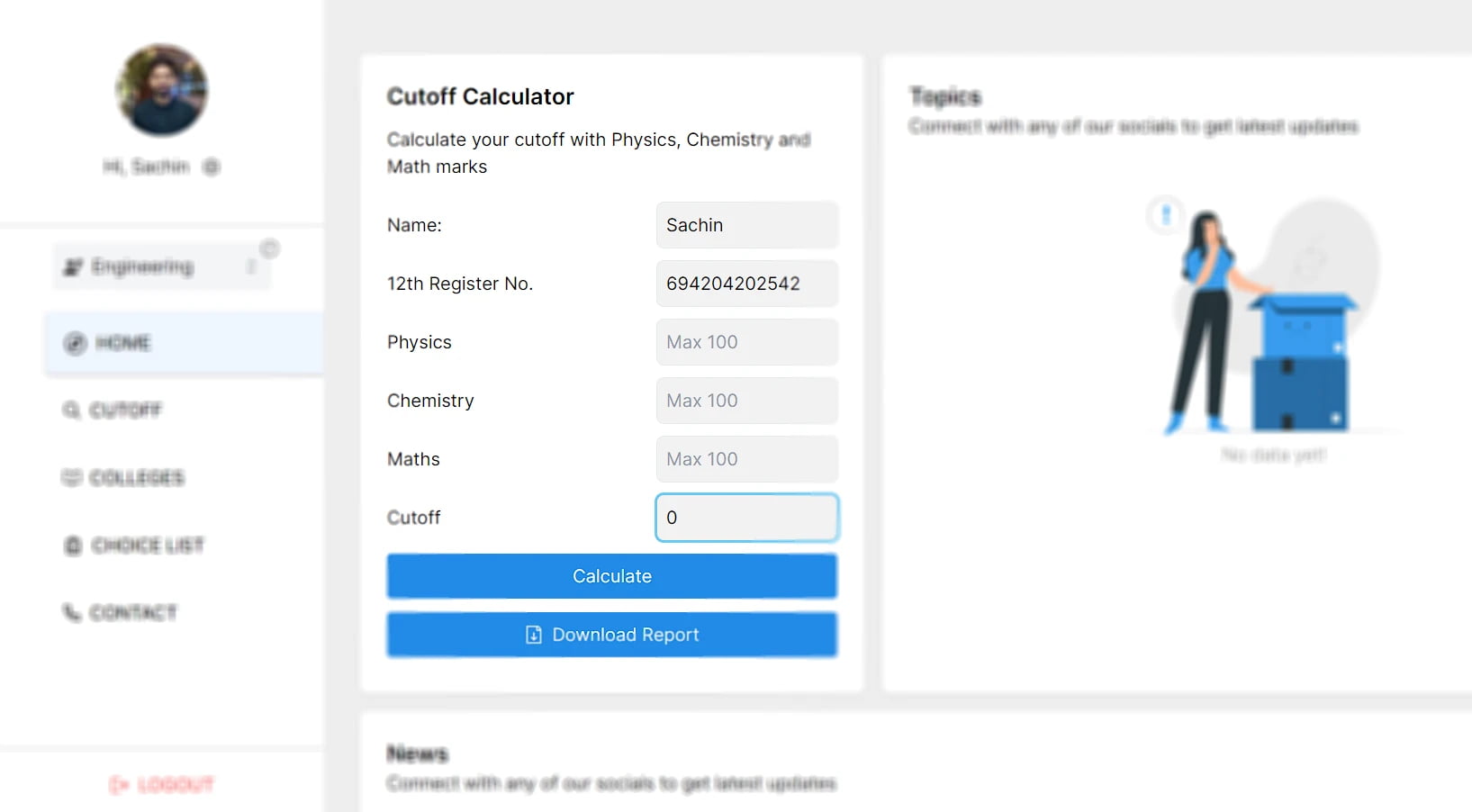This screenshot has height=812, width=1472.
Task: Navigate to the COLLEGES page
Action: point(137,478)
